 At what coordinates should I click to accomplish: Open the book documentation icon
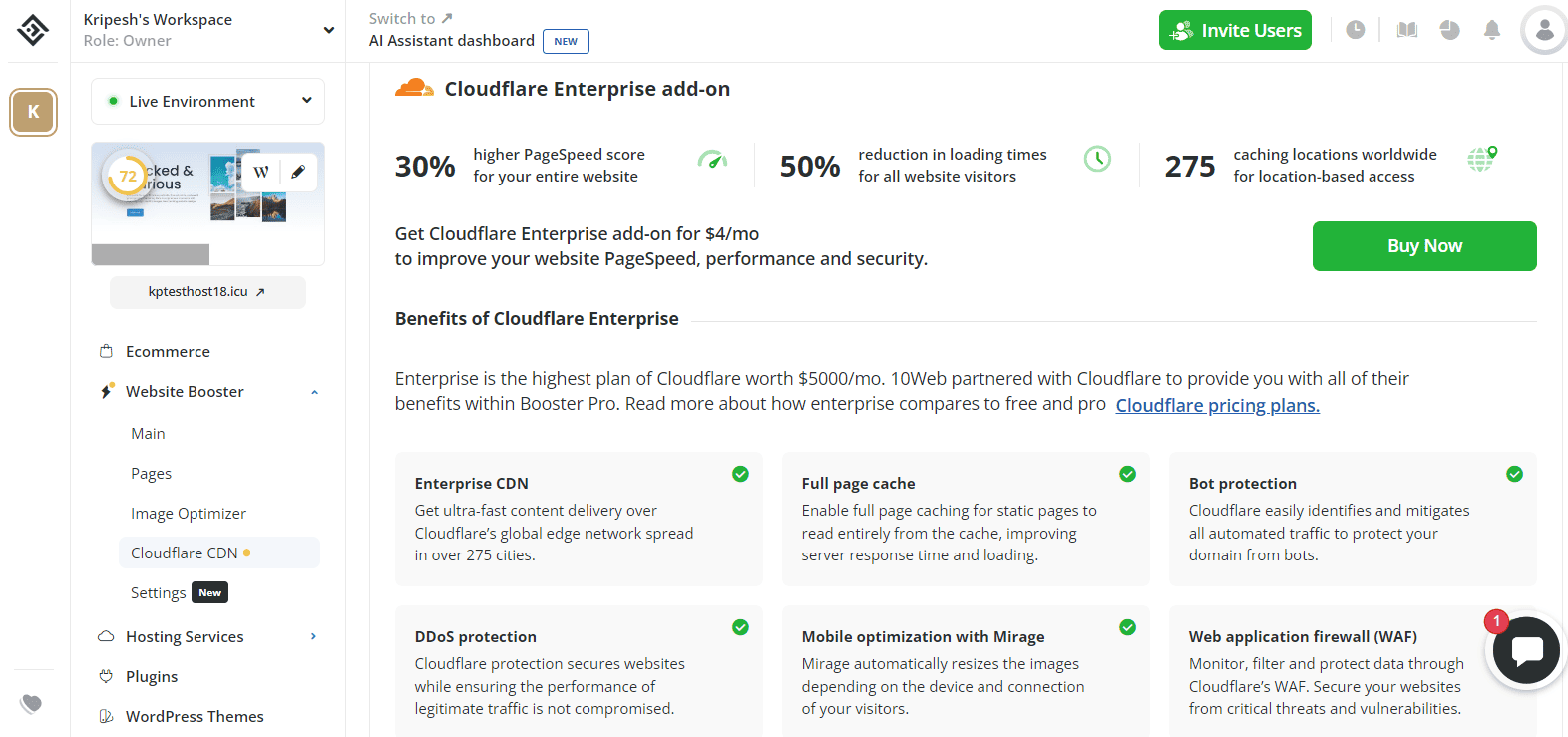(1407, 30)
